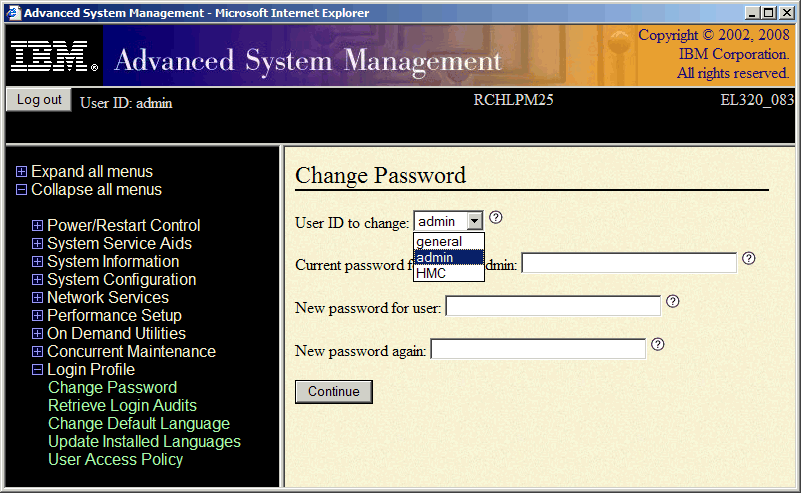801x493 pixels.
Task: Select 'general' from the user ID list
Action: [449, 241]
